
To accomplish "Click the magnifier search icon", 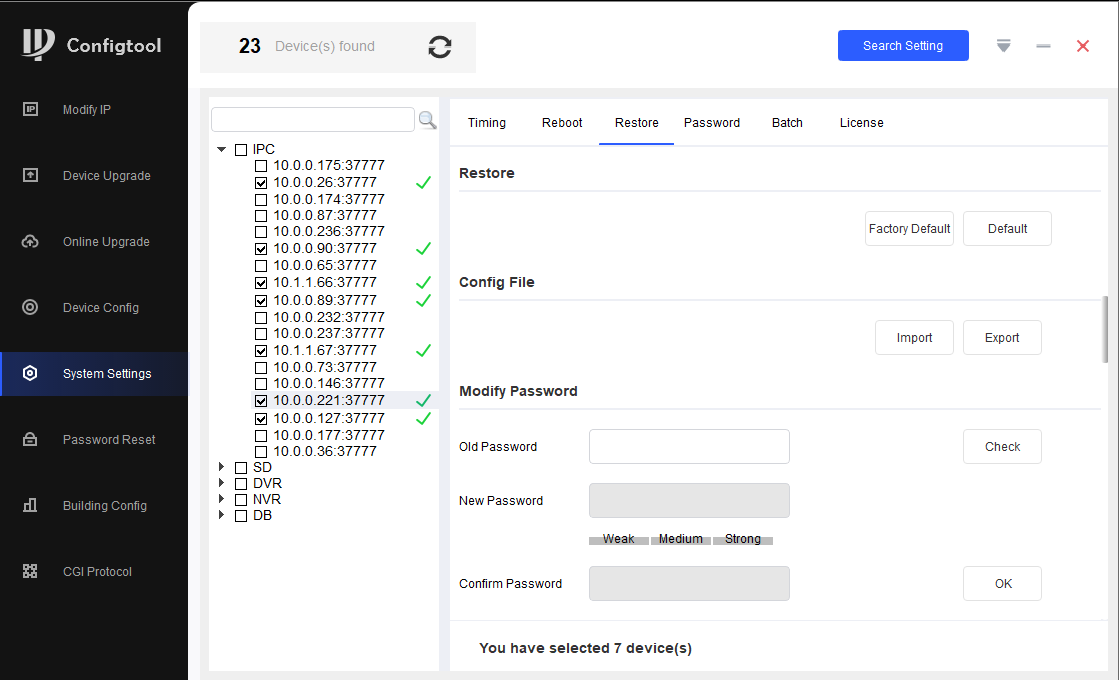I will (427, 120).
